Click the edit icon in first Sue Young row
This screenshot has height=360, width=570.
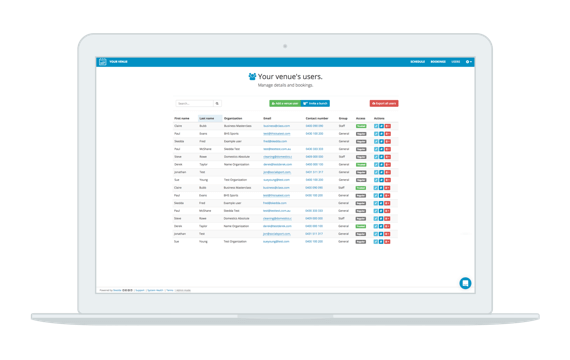coord(376,180)
